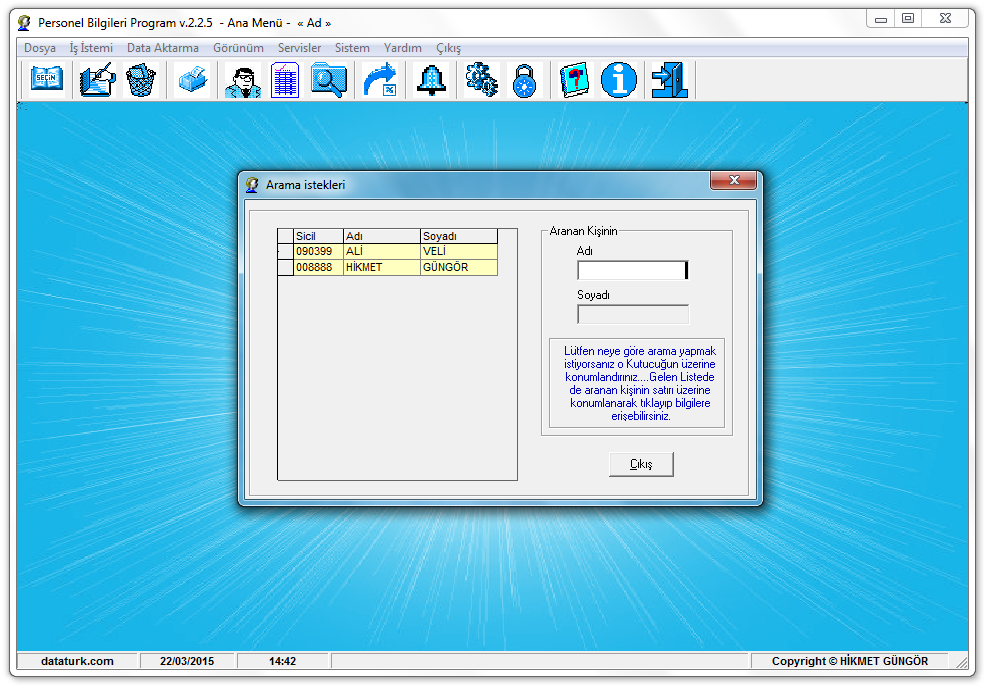Click the ALİ name cell
This screenshot has height=686, width=987.
tap(381, 251)
